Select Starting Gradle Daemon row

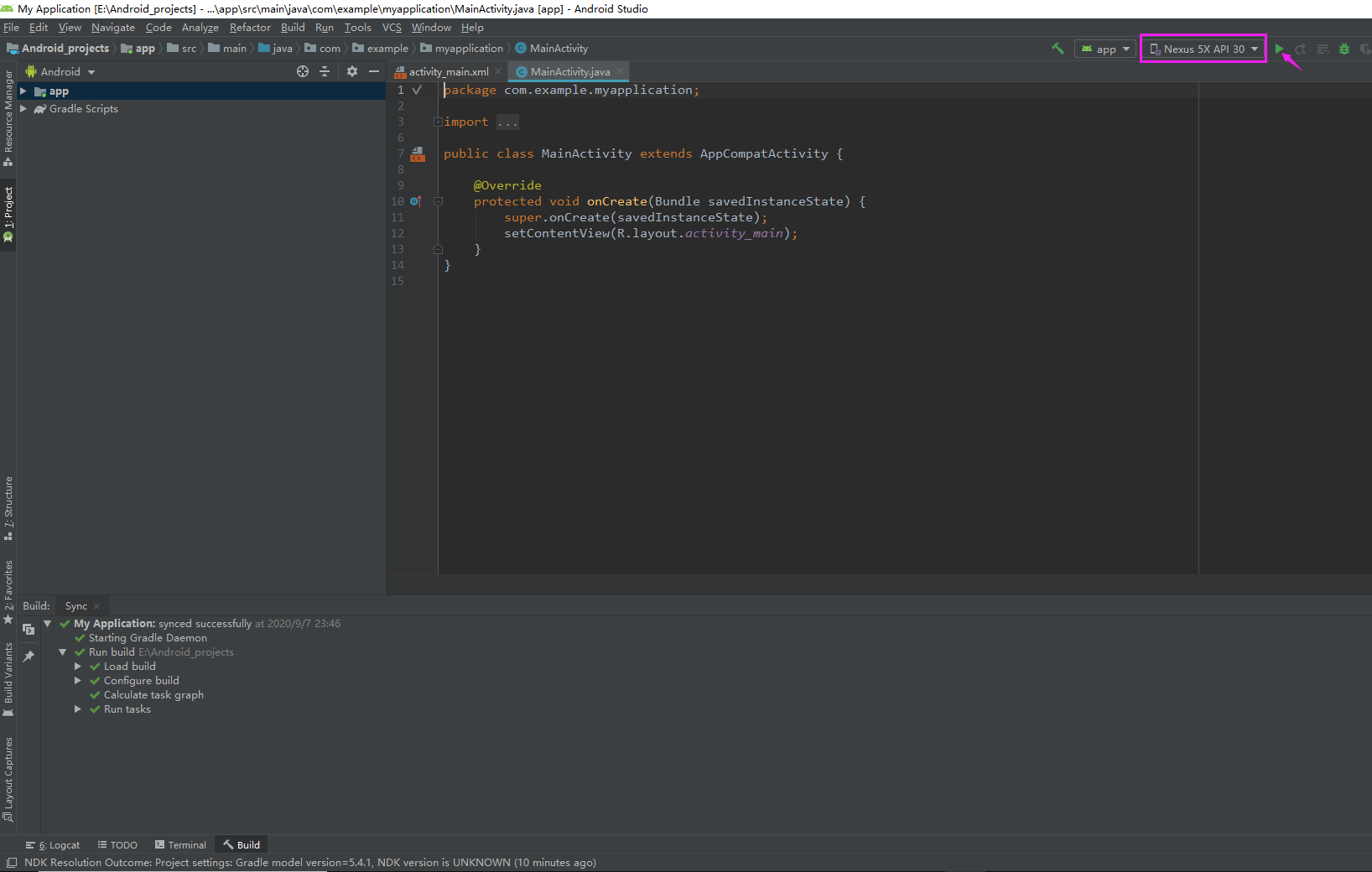pyautogui.click(x=148, y=638)
